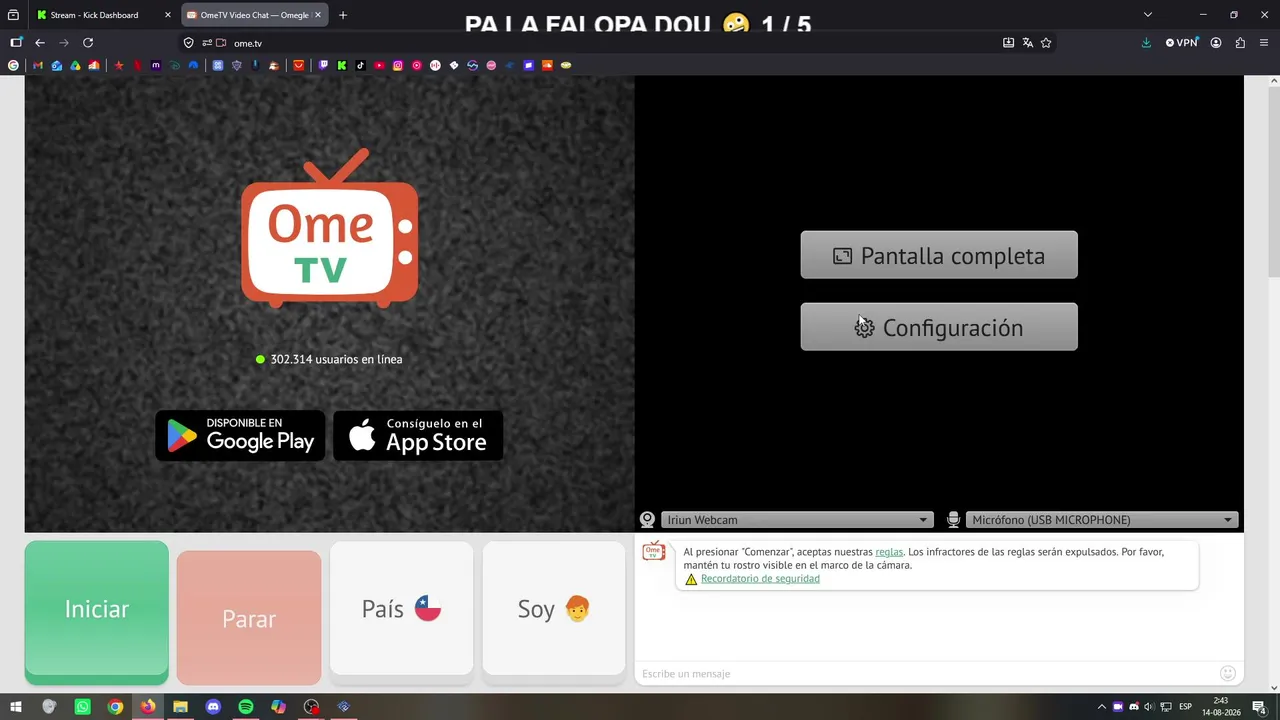
Task: Expand the Micrófono USB MICROPHONE dropdown
Action: click(x=1102, y=520)
